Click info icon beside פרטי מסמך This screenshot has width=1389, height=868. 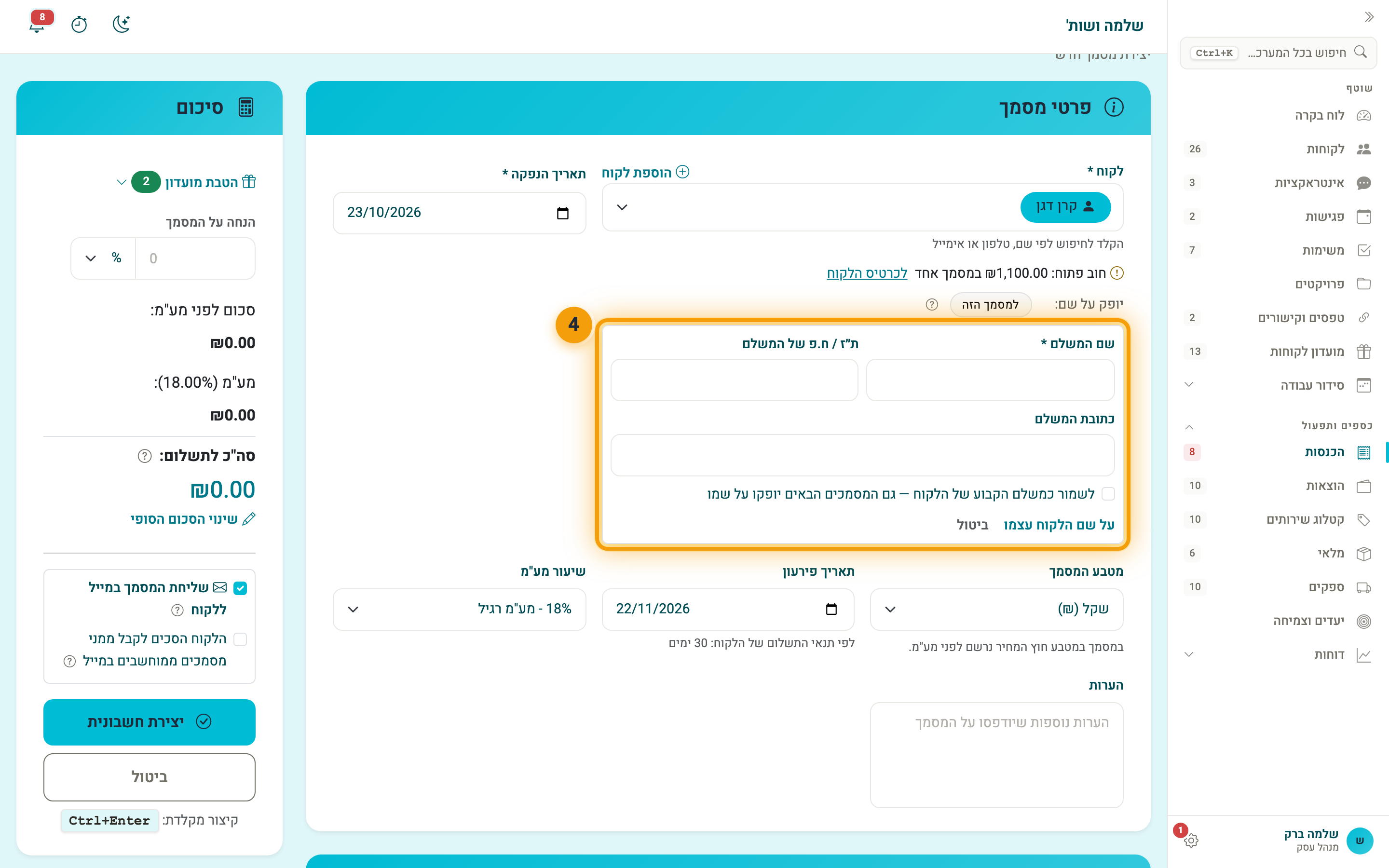pyautogui.click(x=1114, y=108)
